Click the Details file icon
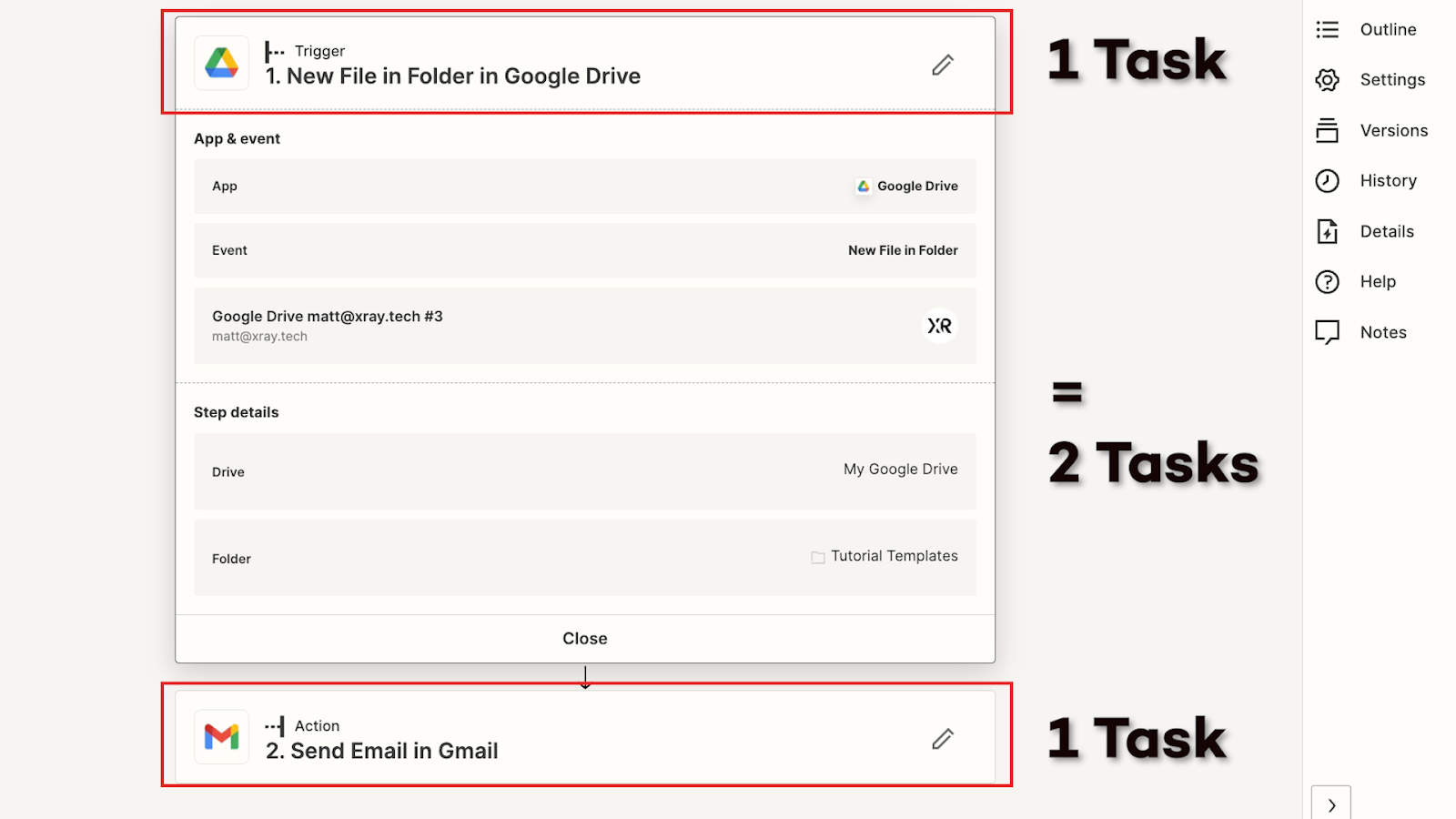Image resolution: width=1456 pixels, height=819 pixels. (x=1327, y=232)
